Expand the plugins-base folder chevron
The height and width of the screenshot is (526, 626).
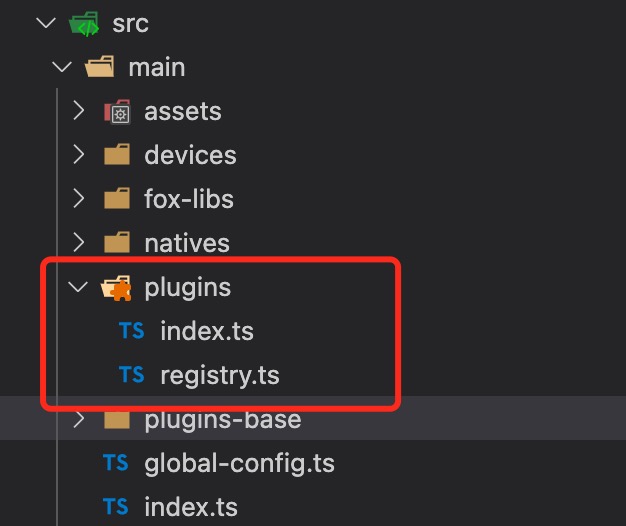(79, 420)
